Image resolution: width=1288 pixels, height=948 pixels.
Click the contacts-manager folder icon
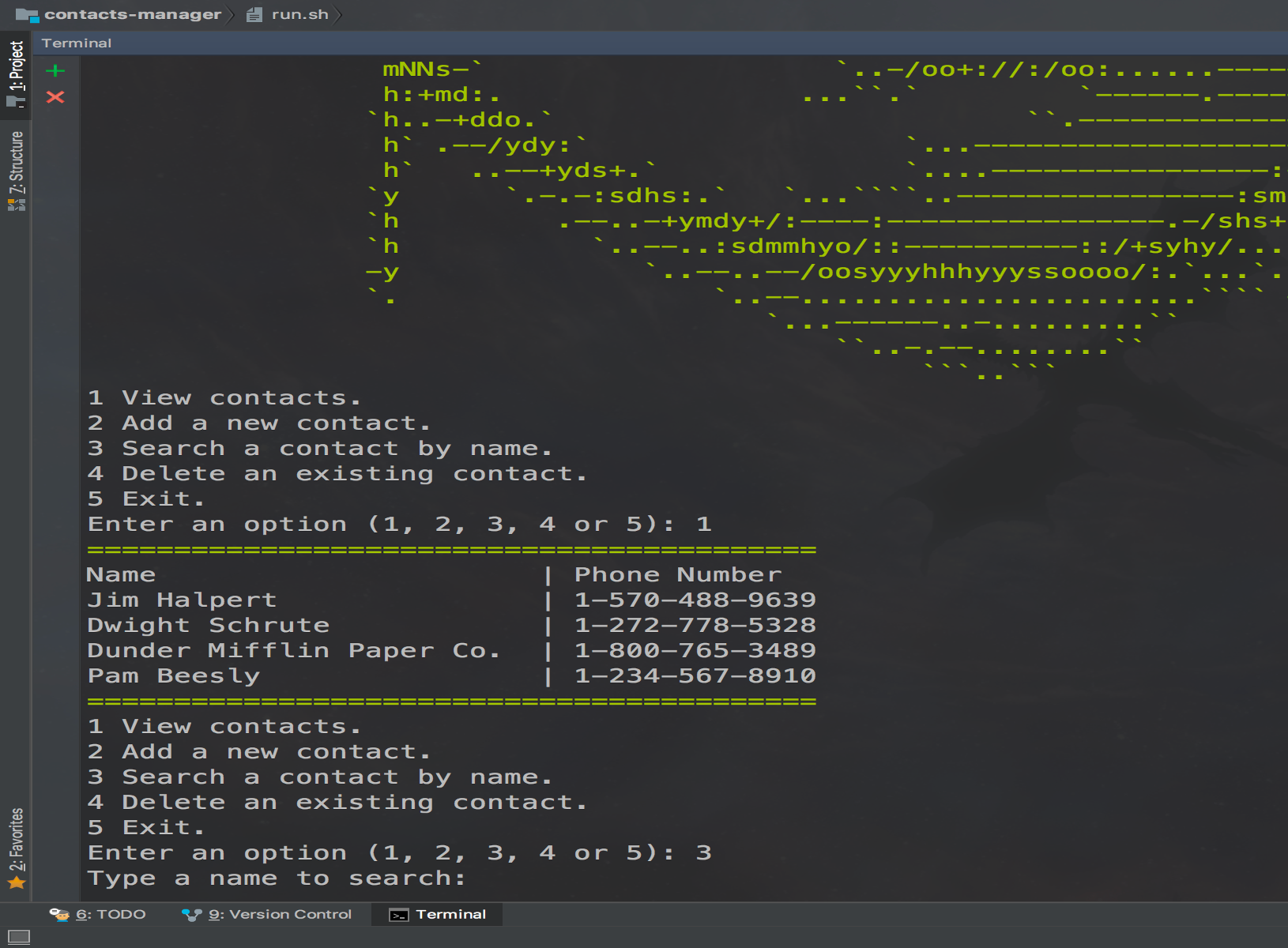(27, 14)
